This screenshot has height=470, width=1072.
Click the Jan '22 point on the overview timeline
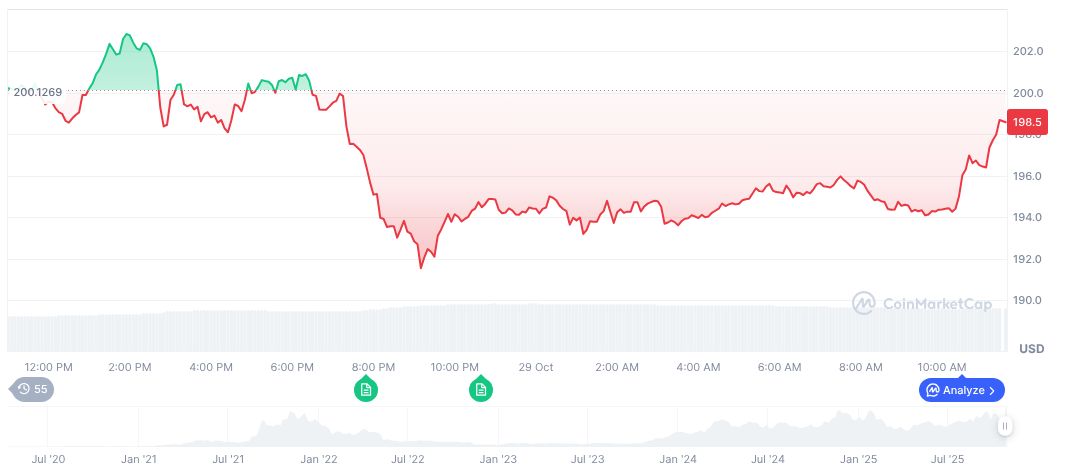[x=319, y=459]
